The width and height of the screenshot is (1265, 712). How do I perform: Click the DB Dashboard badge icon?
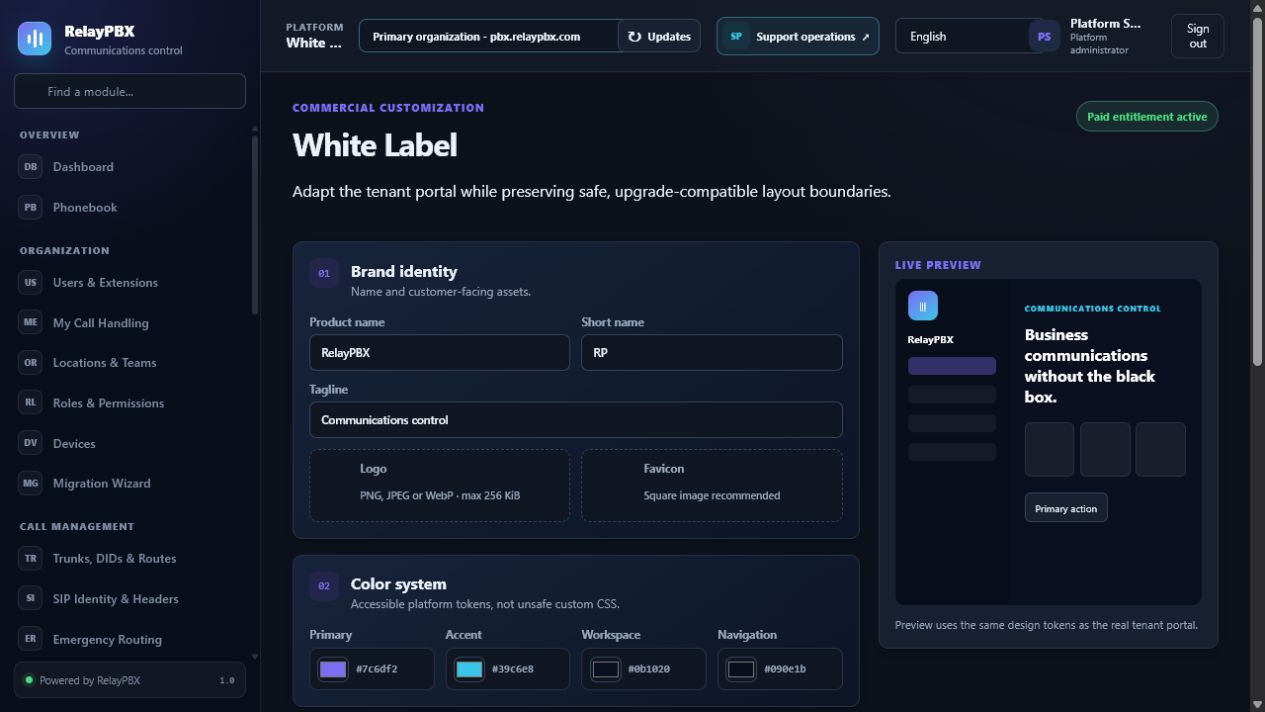tap(30, 167)
